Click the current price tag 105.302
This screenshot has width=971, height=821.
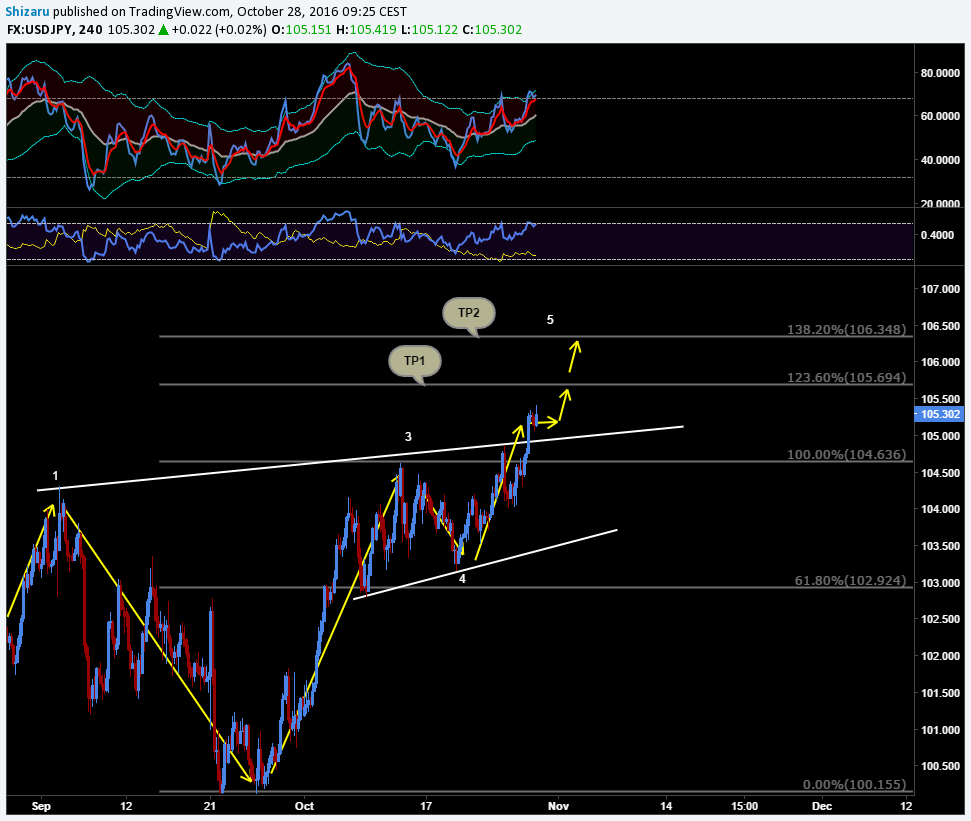coord(940,414)
